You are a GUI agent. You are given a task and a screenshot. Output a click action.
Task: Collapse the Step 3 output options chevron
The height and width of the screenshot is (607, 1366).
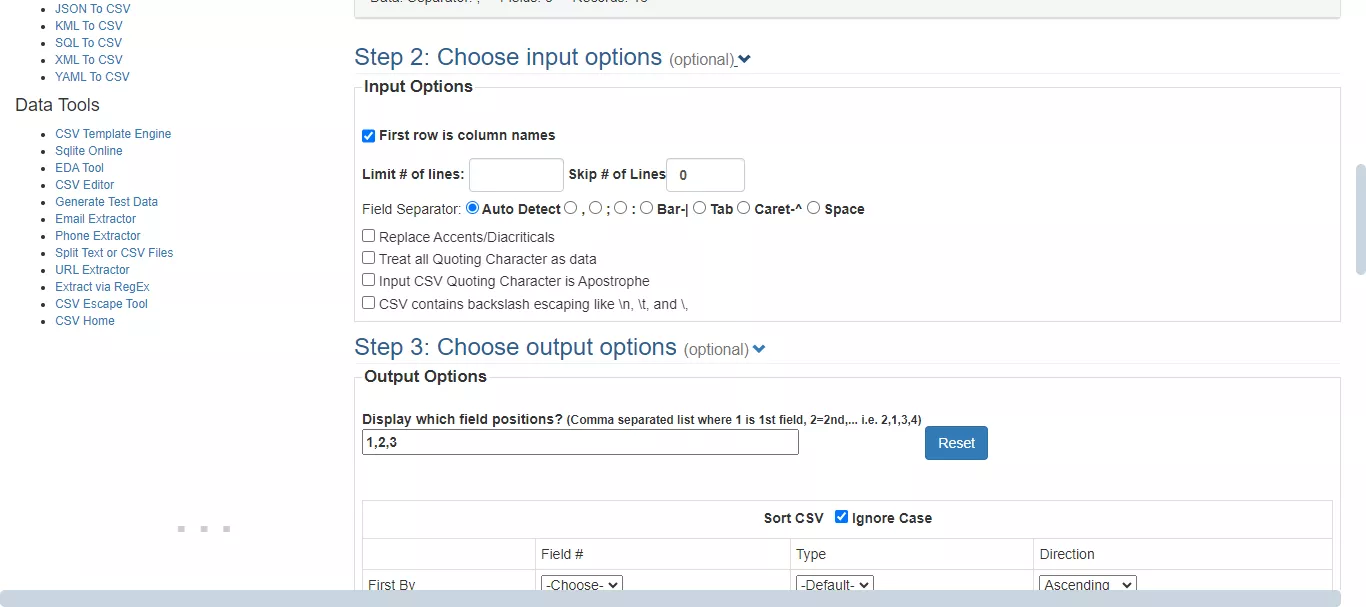pos(758,349)
